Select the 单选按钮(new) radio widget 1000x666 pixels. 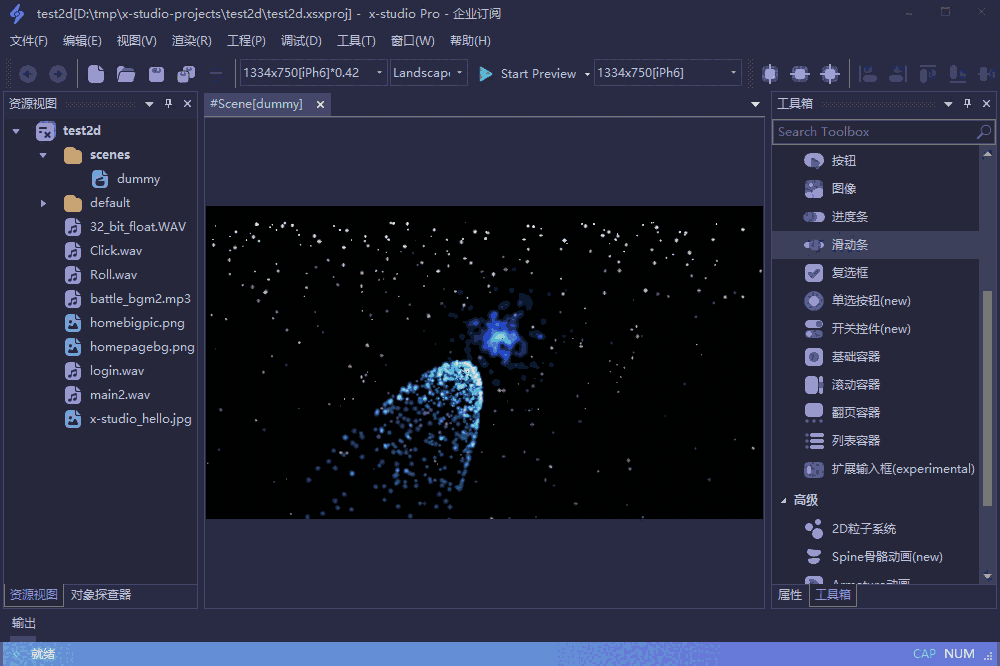tap(870, 301)
